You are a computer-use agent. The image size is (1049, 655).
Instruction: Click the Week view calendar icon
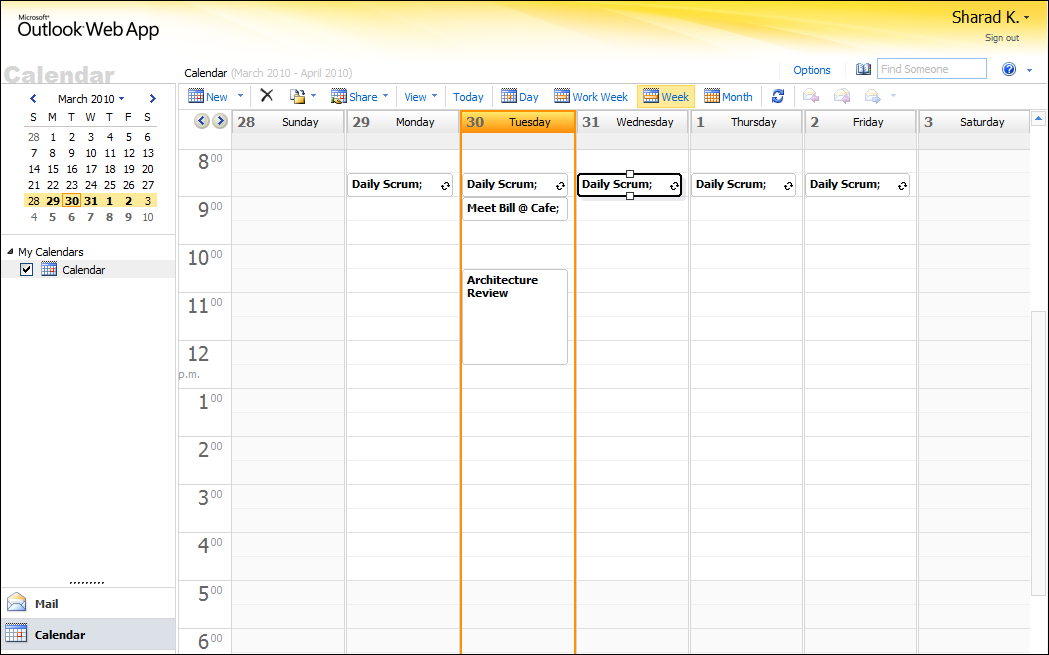(651, 96)
